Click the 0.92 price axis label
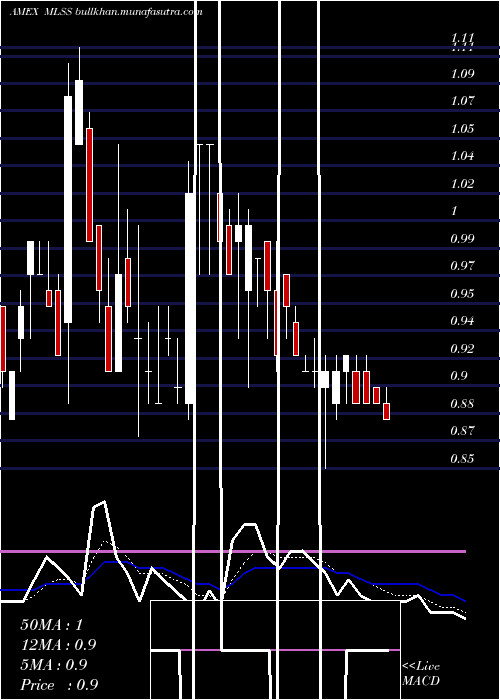 point(462,348)
